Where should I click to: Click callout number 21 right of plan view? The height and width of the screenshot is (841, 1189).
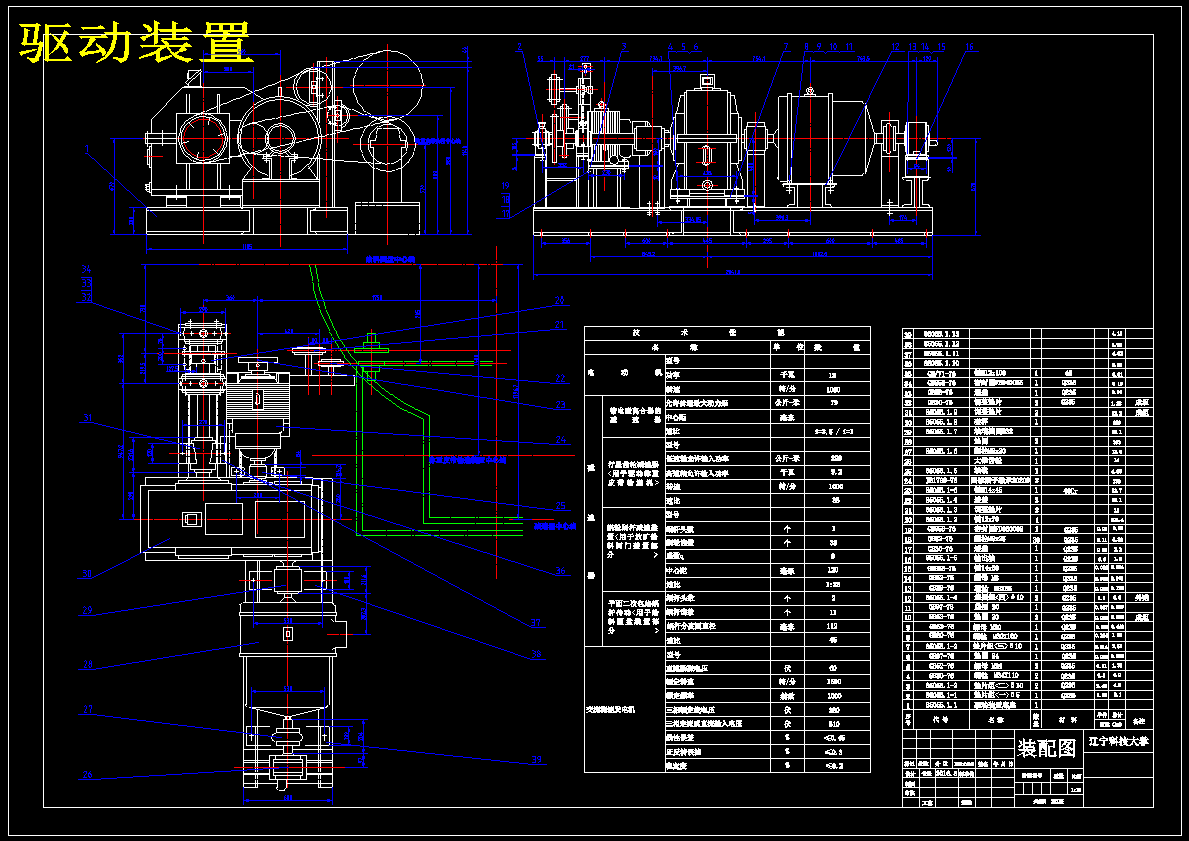tap(560, 325)
